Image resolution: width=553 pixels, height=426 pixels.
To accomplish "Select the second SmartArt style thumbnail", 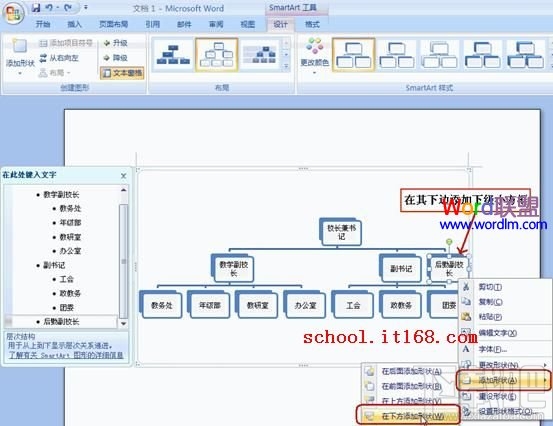I will (x=397, y=55).
